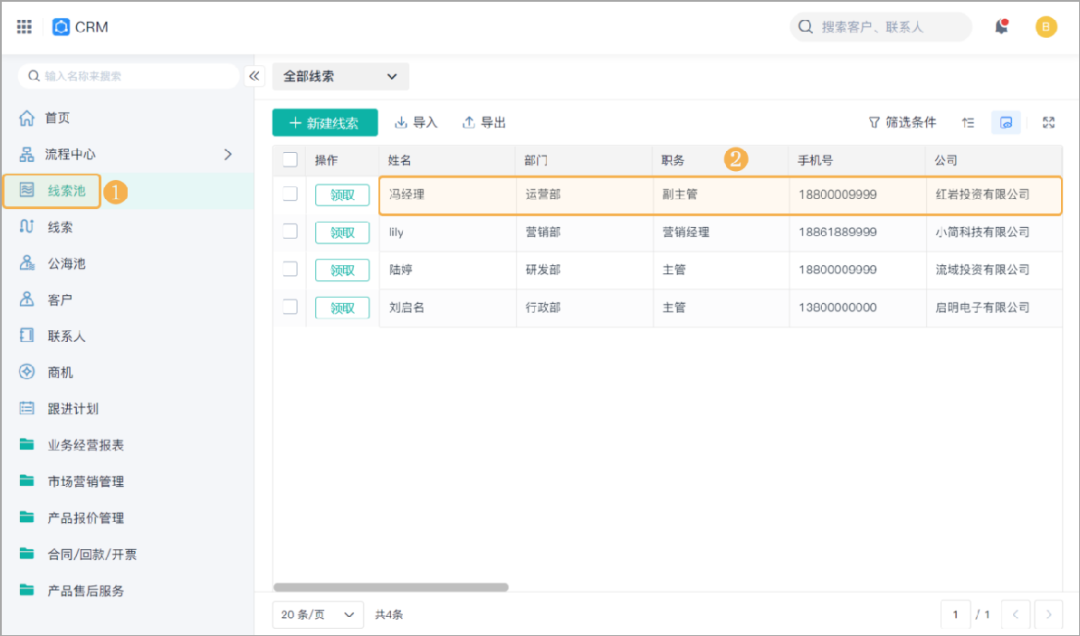Click the 新建线索 button

(x=323, y=122)
